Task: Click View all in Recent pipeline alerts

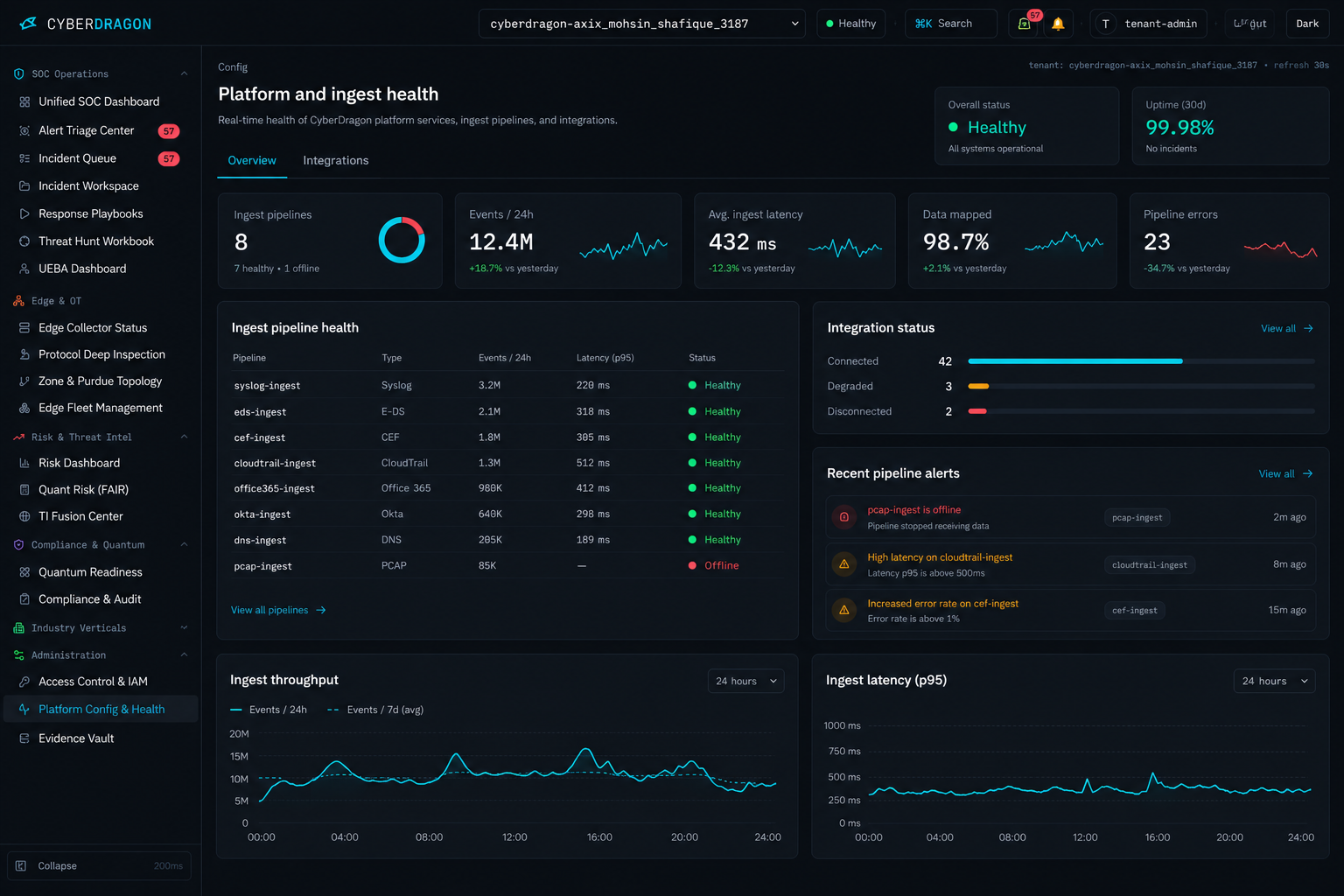Action: (x=1285, y=473)
